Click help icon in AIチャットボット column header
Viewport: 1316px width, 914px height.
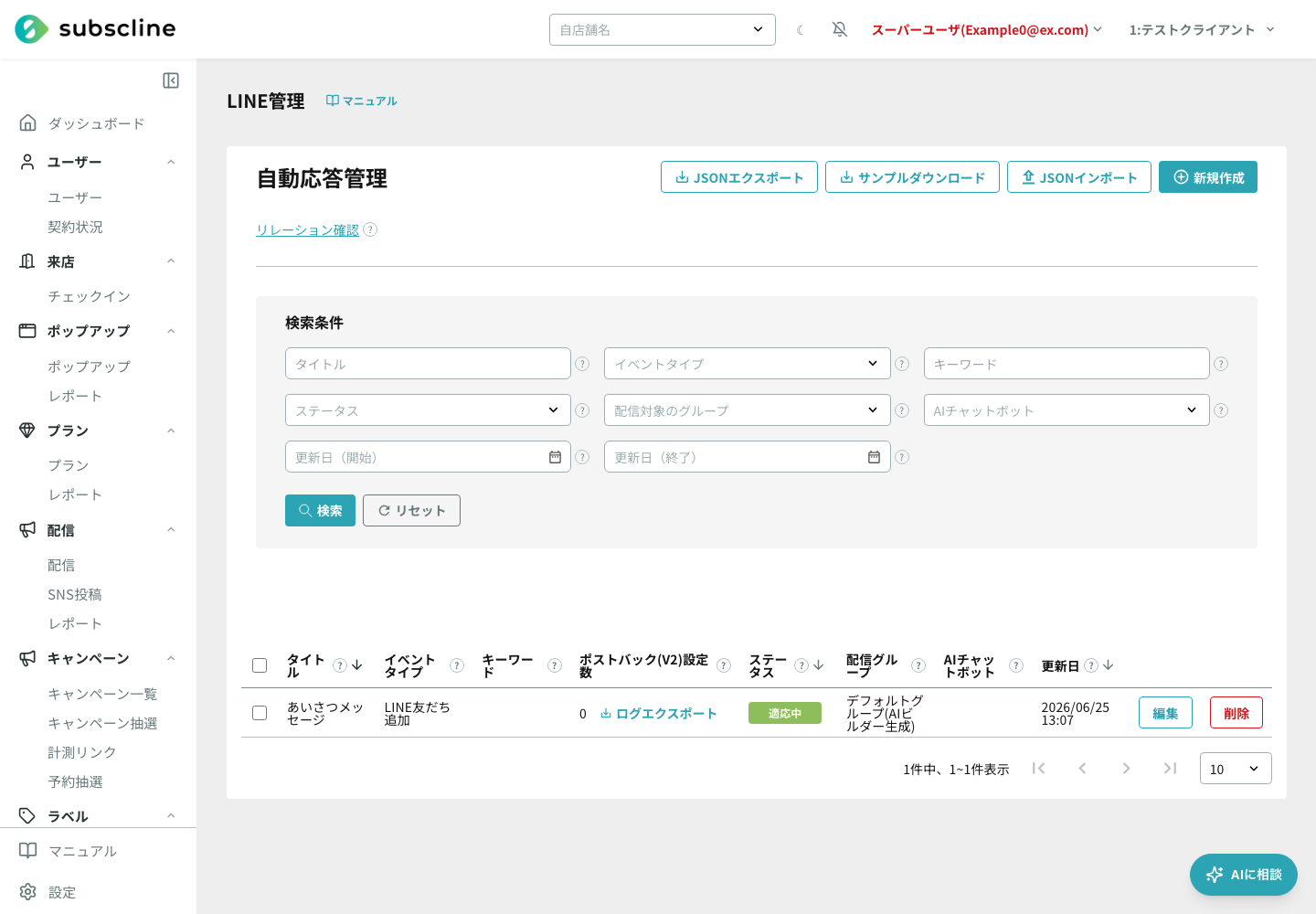pyautogui.click(x=1016, y=665)
